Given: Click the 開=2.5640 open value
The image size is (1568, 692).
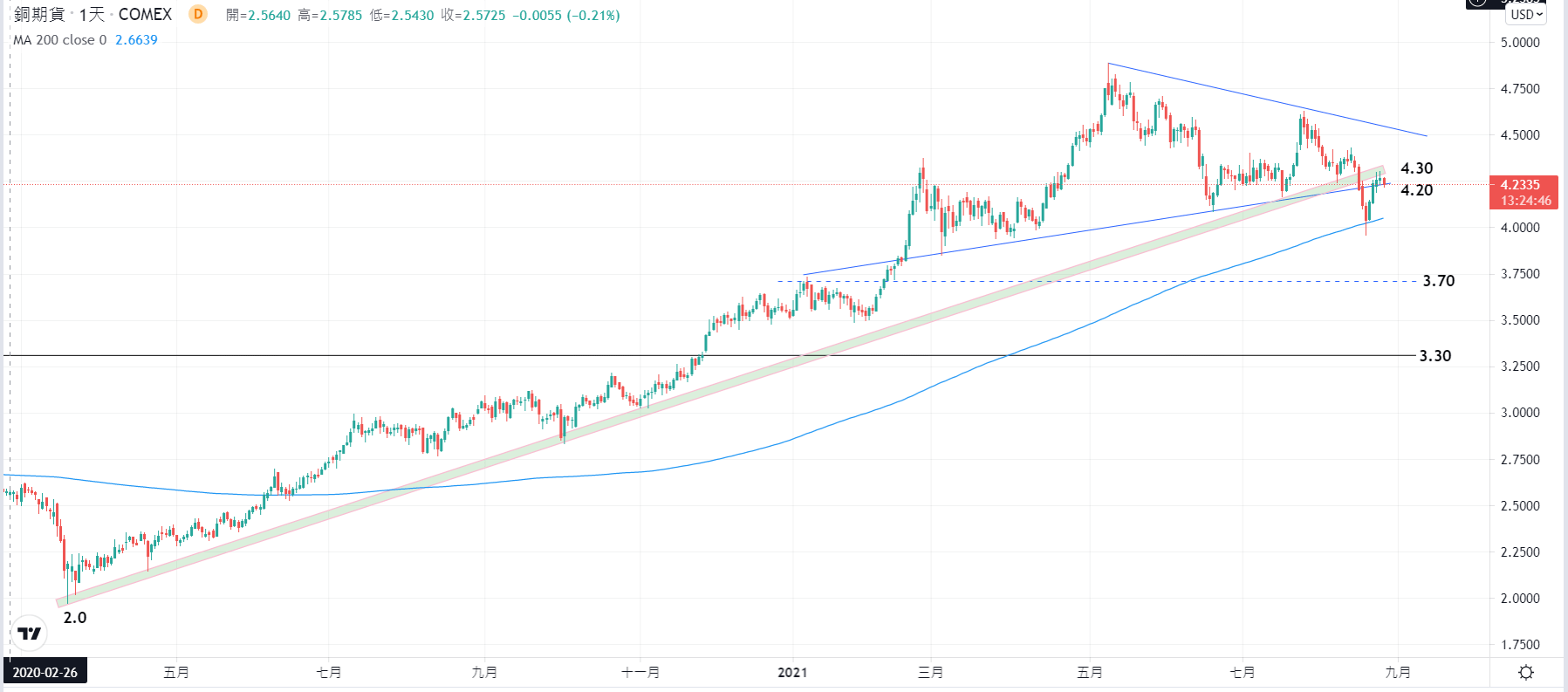Looking at the screenshot, I should [x=258, y=16].
